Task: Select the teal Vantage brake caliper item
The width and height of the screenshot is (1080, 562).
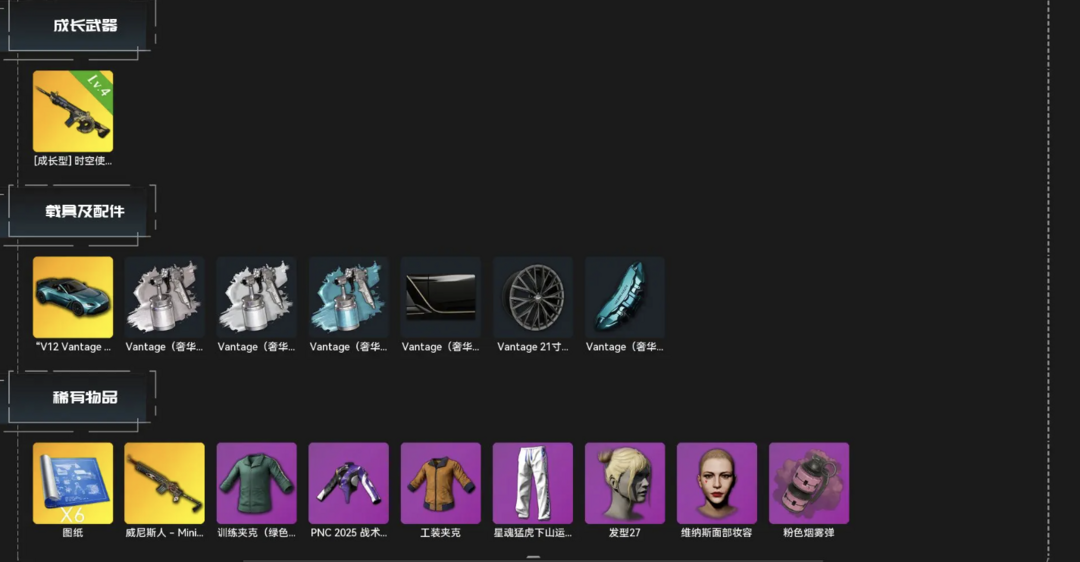Action: (625, 298)
